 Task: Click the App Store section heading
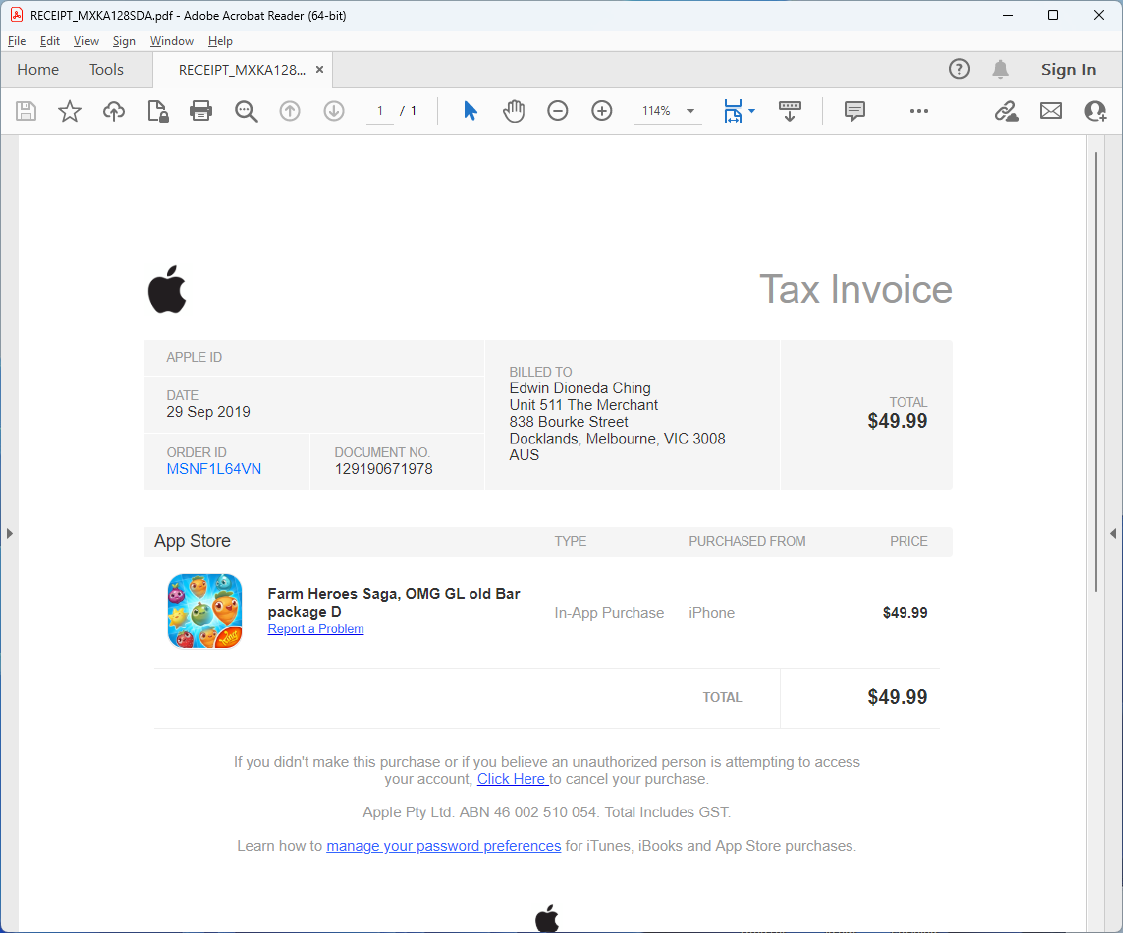point(192,541)
